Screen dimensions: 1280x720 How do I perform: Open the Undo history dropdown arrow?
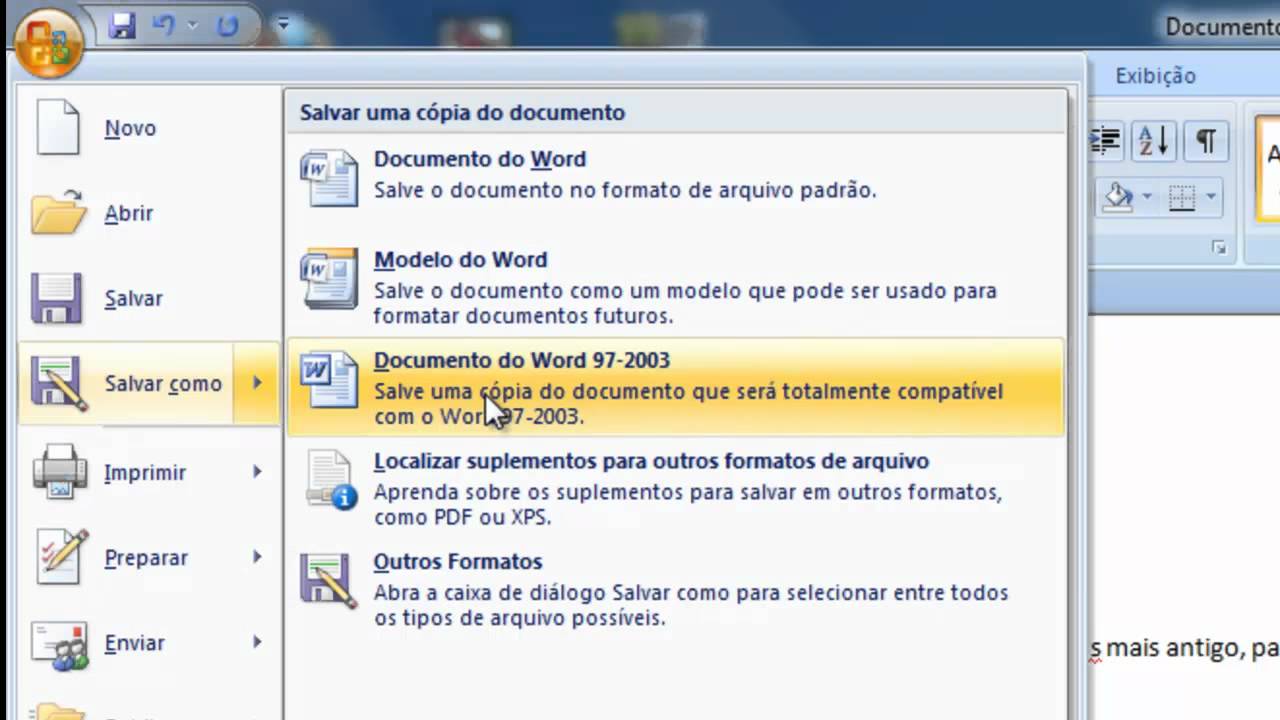click(x=193, y=27)
